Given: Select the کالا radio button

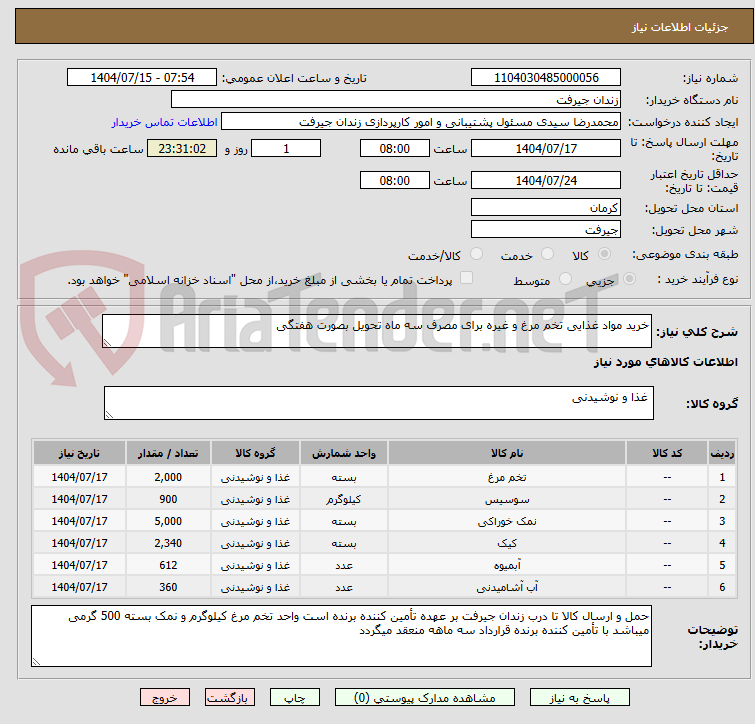Looking at the screenshot, I should coord(604,254).
